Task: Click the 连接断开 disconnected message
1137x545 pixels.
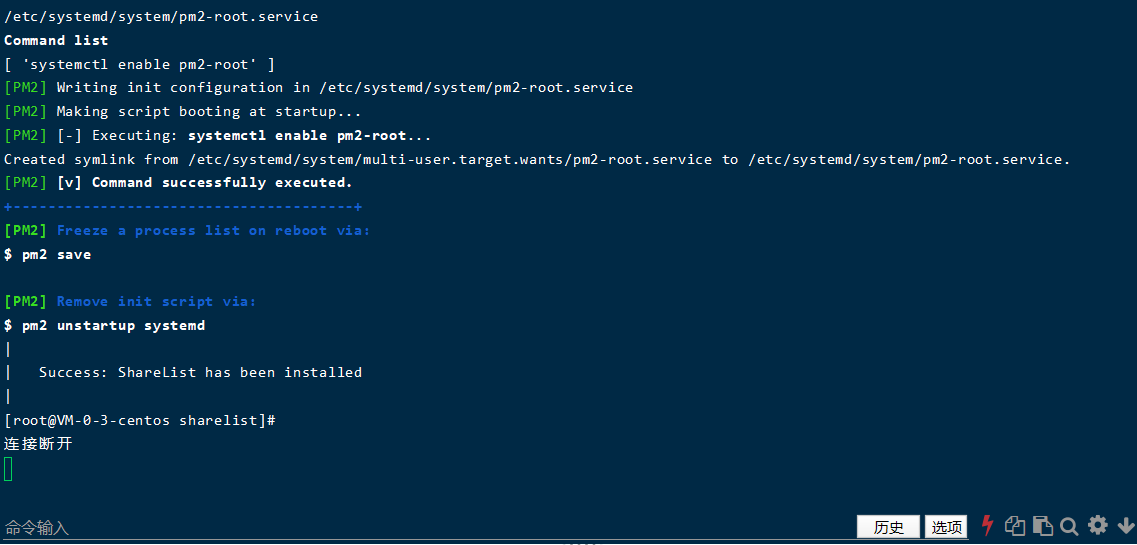Action: point(38,444)
